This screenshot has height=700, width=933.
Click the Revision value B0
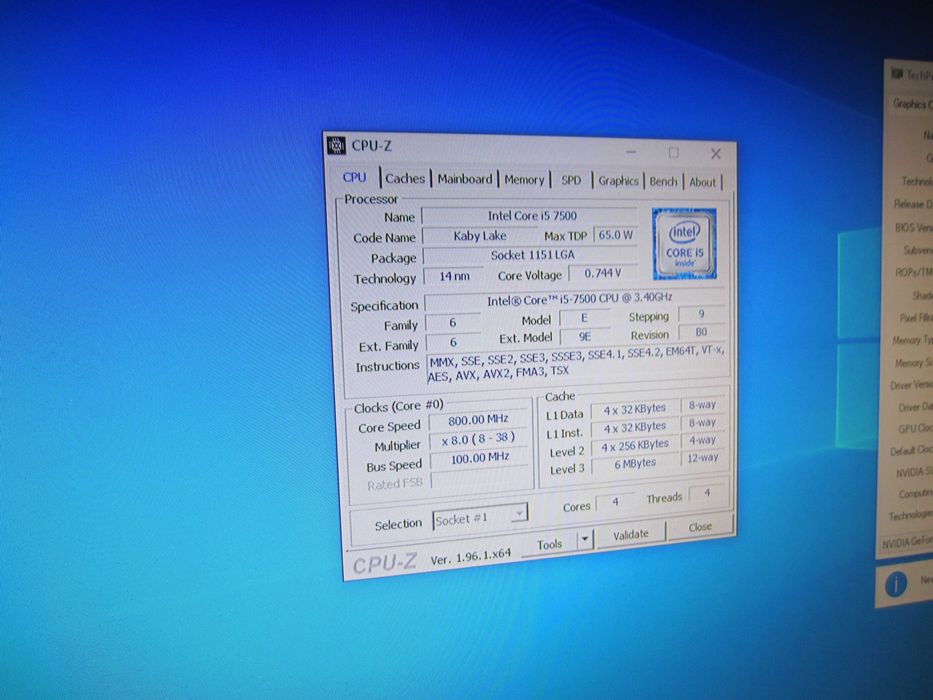[x=702, y=332]
